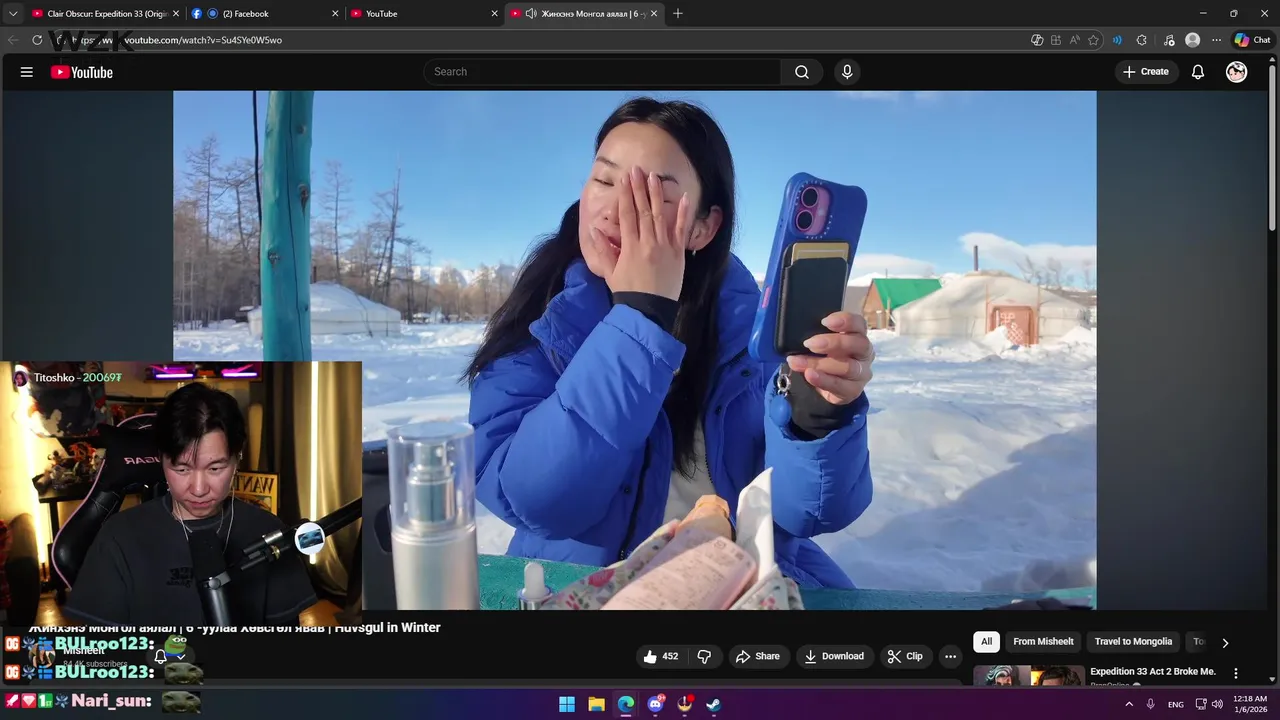The width and height of the screenshot is (1280, 720).
Task: Open more actions ellipsis beside Clip
Action: click(x=950, y=656)
